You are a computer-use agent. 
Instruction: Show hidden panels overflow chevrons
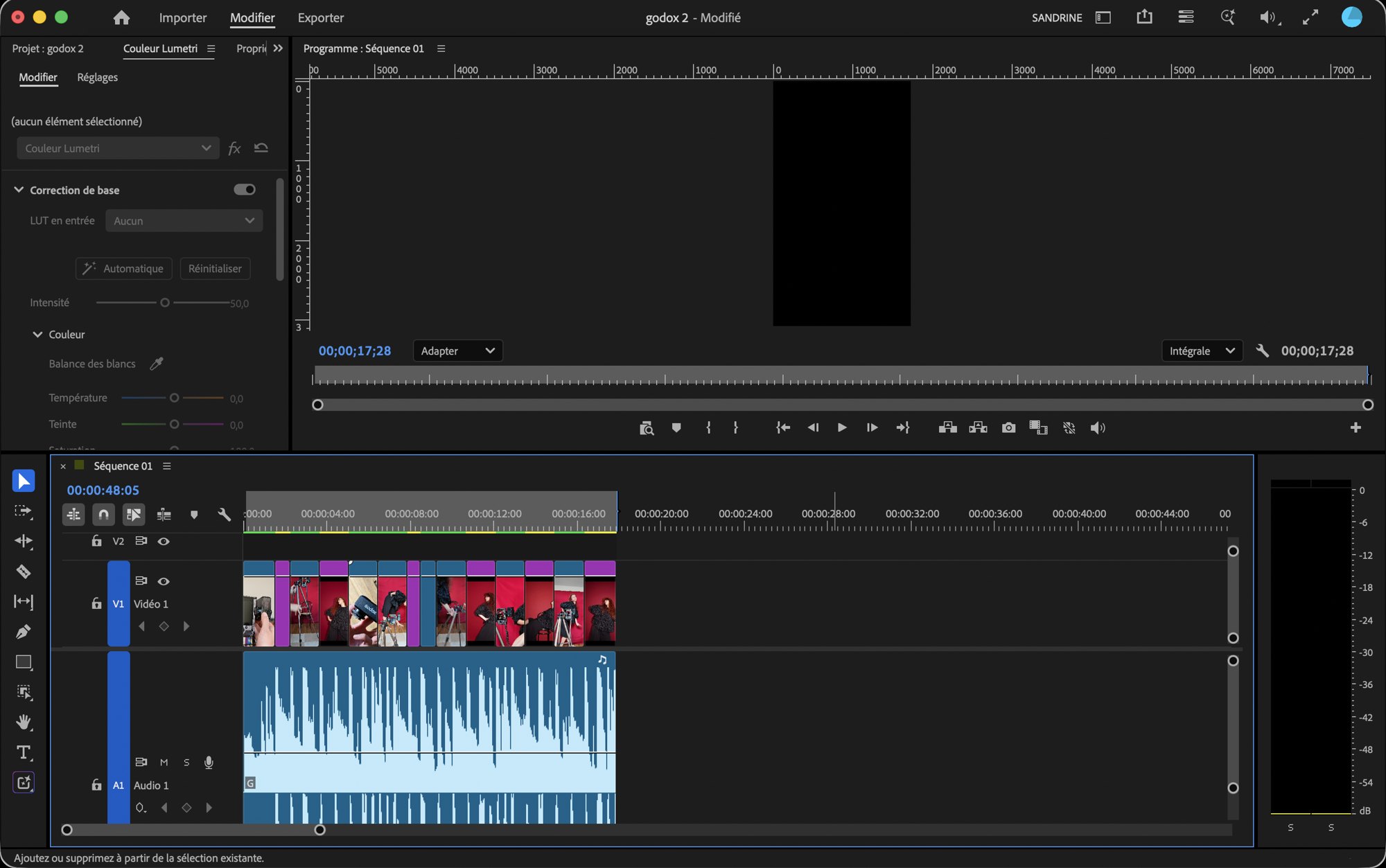click(278, 48)
